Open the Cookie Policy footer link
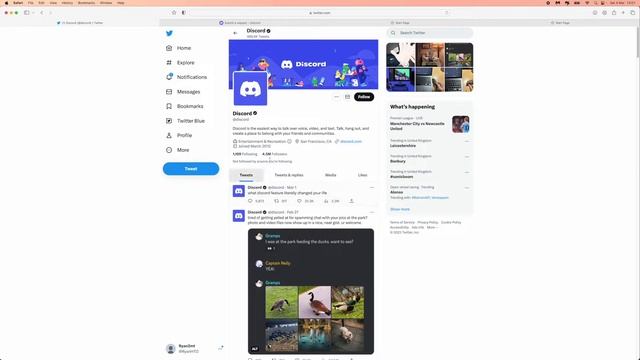 pyautogui.click(x=451, y=222)
